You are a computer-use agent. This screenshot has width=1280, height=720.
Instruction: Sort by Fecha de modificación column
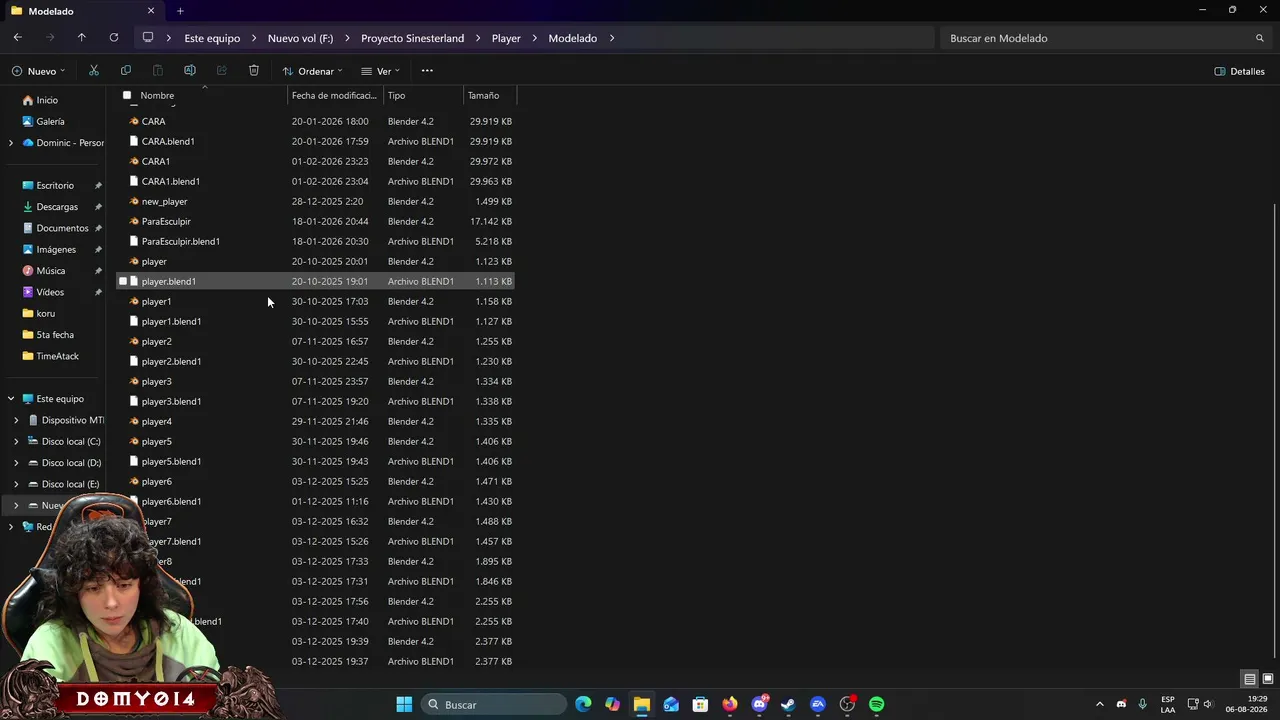334,95
